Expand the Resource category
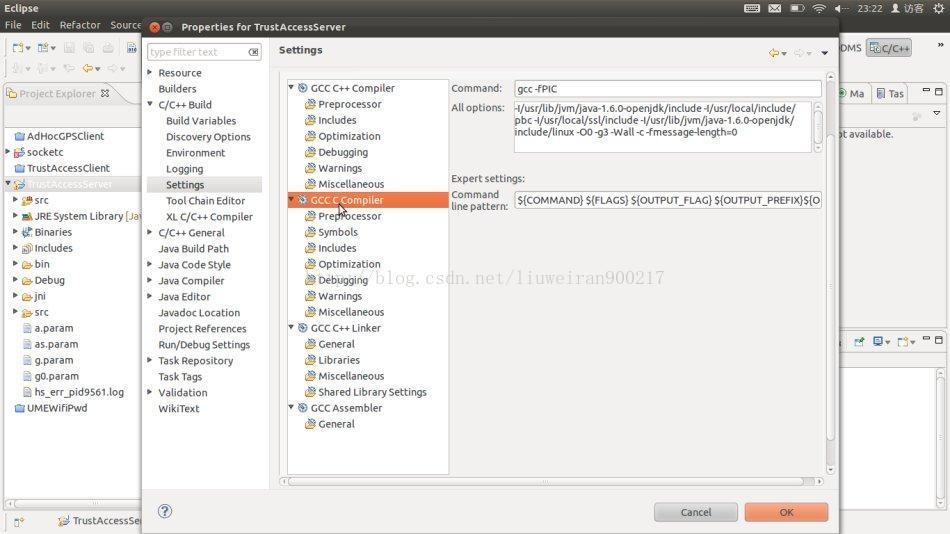 [x=150, y=72]
